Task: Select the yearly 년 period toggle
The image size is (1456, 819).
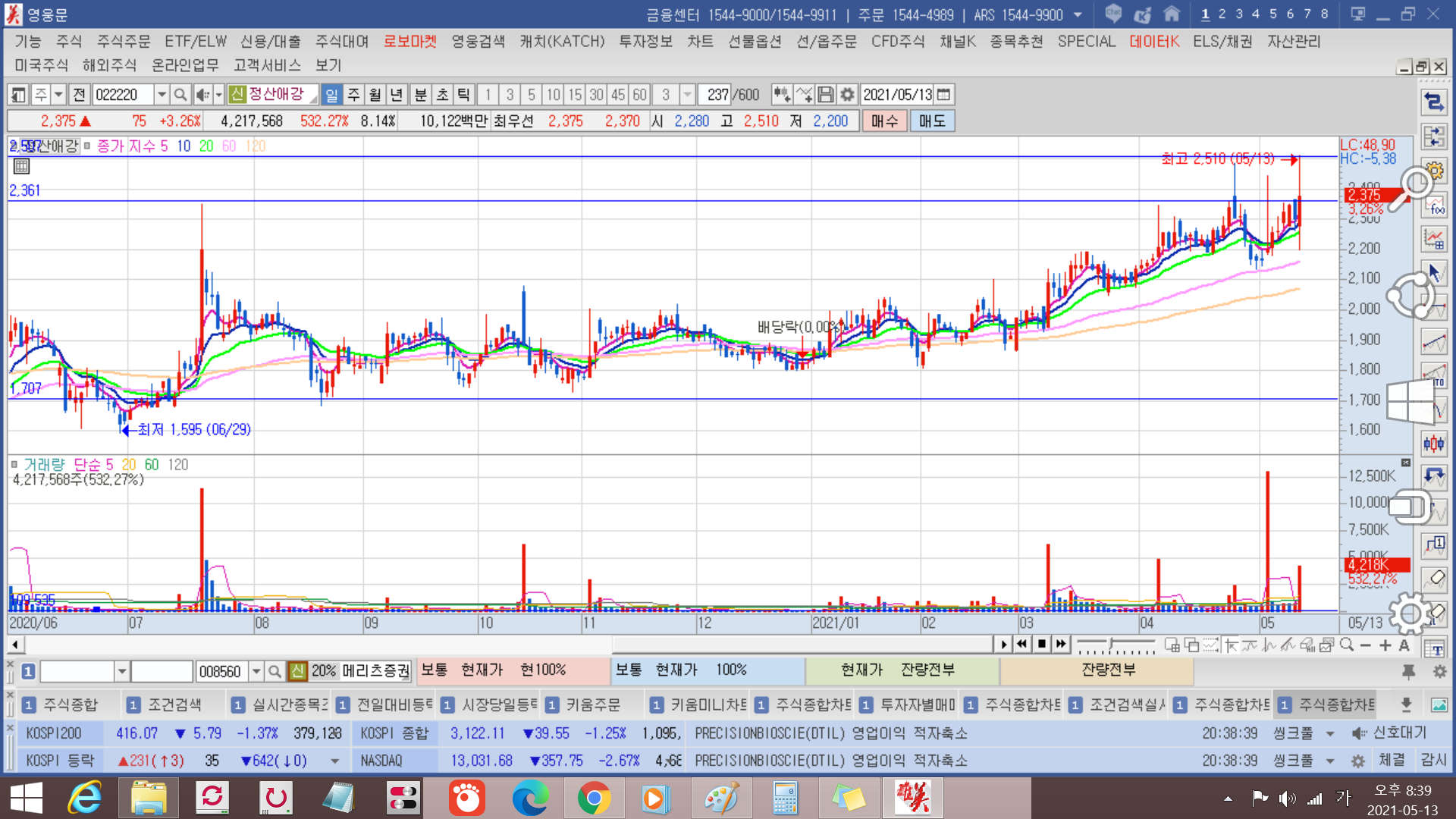Action: click(x=397, y=95)
